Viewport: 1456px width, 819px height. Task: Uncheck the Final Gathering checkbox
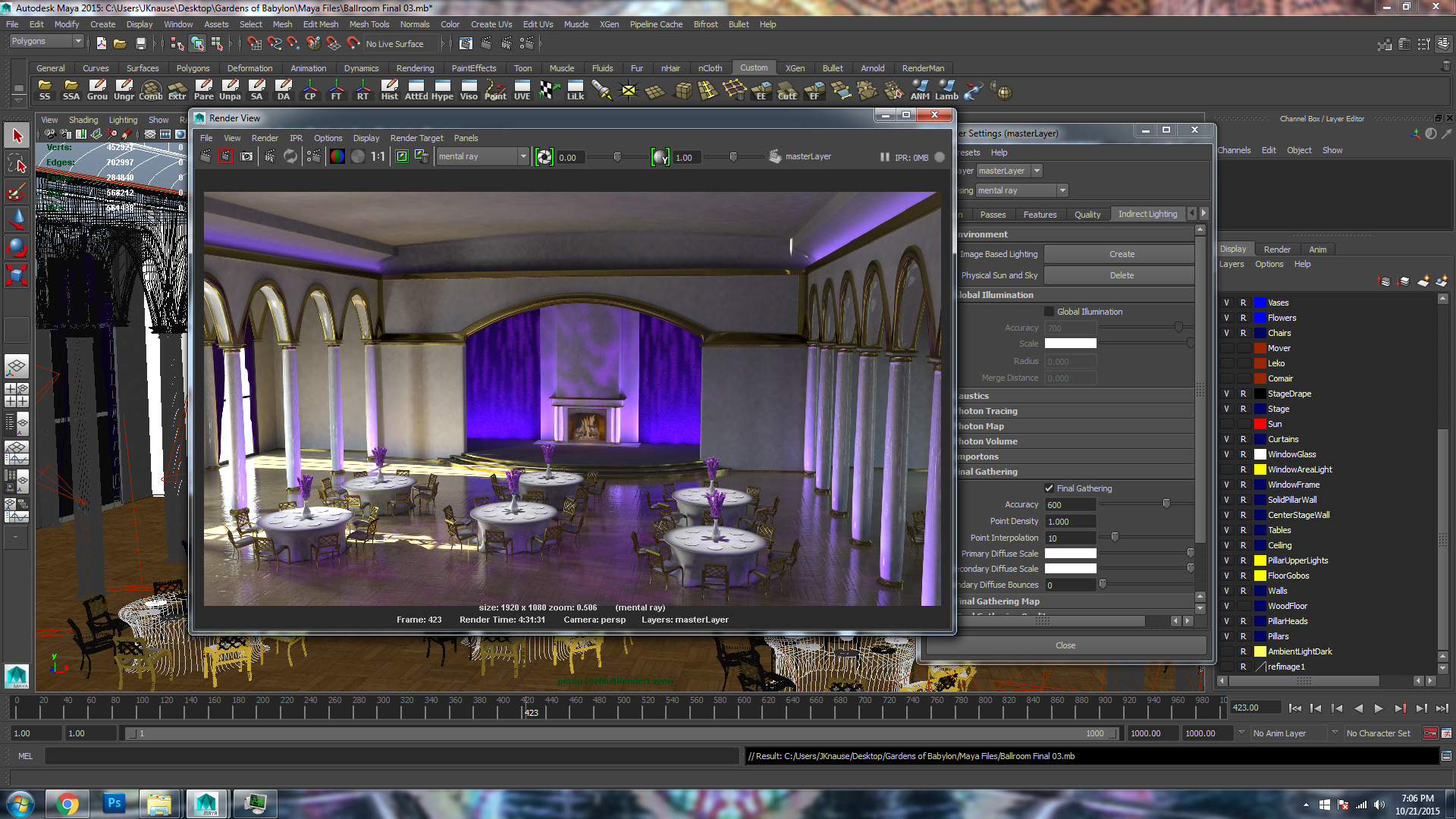point(1049,488)
